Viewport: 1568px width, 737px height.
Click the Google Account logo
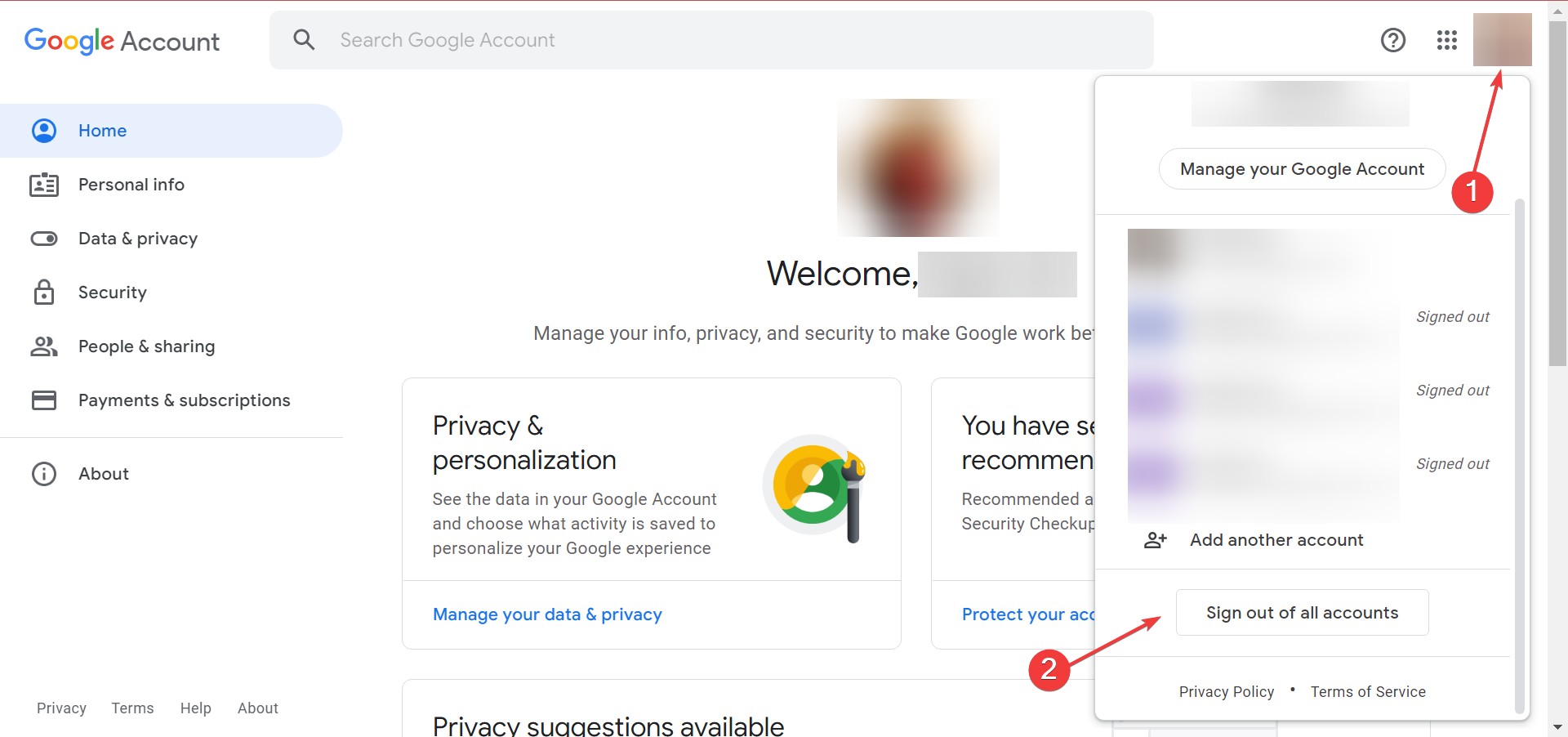[x=122, y=41]
